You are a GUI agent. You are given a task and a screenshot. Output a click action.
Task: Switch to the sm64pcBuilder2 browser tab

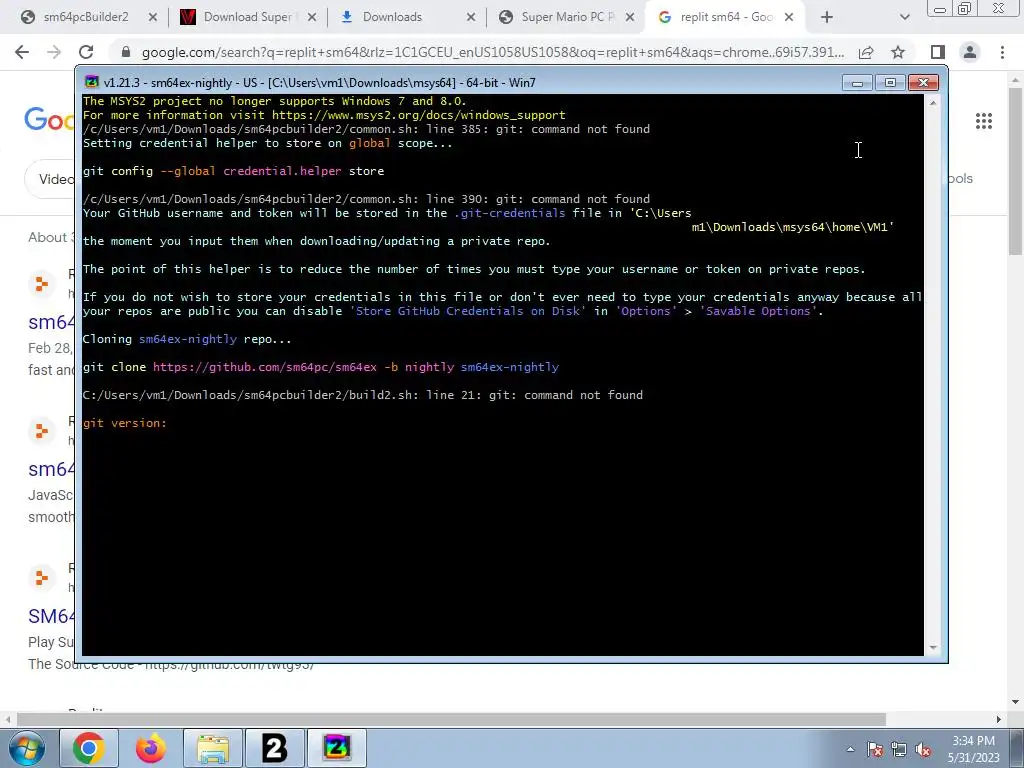tap(85, 17)
